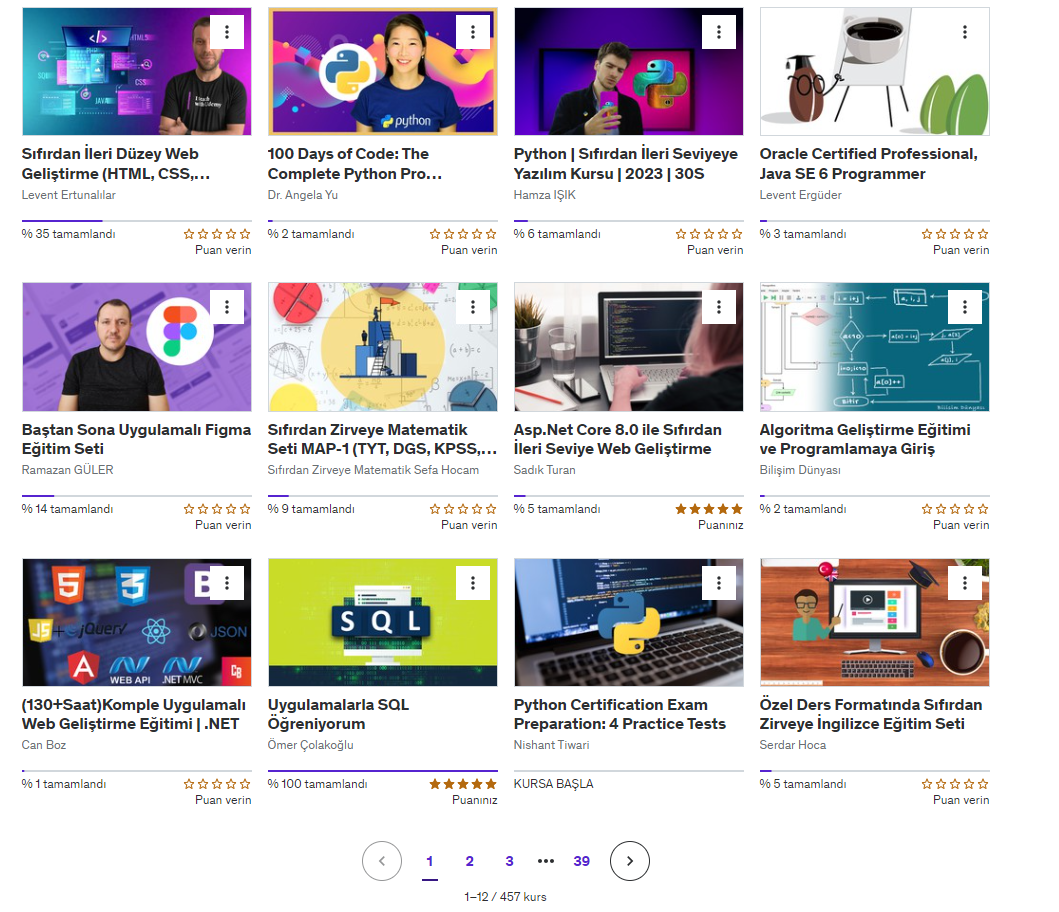Jump to last page 39
The image size is (1059, 912).
(x=582, y=861)
